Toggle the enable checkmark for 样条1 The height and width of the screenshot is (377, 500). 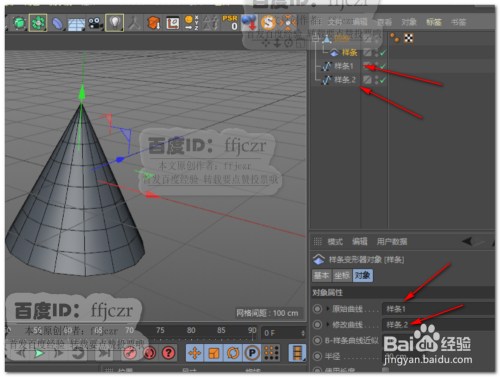point(383,66)
